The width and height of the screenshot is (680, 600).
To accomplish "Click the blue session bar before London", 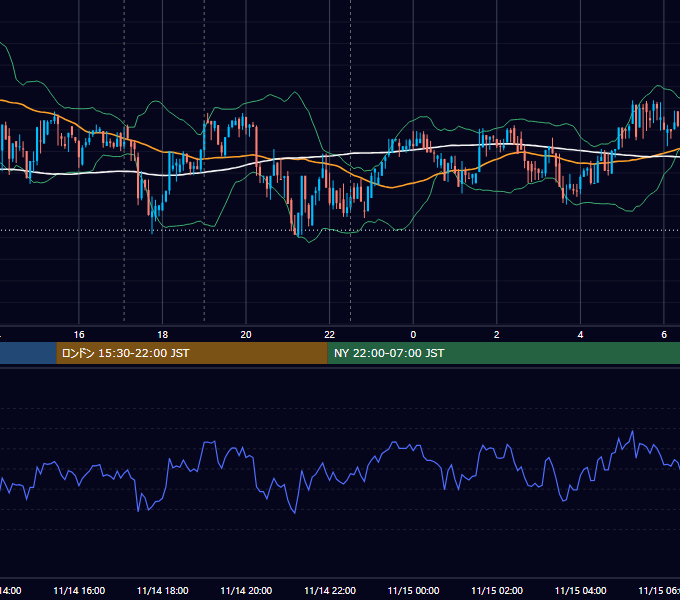I will tap(28, 353).
